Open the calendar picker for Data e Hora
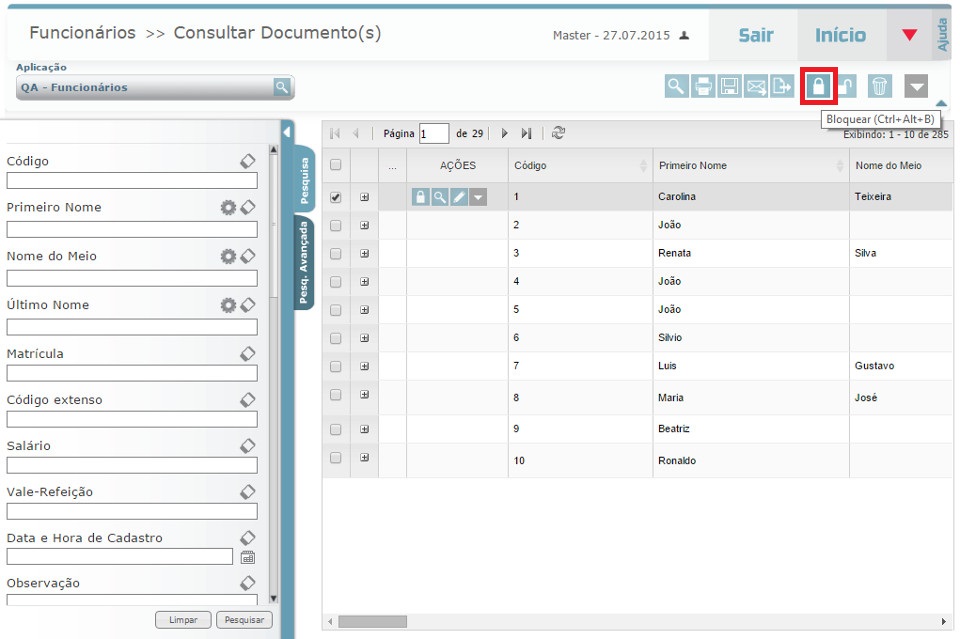960x639 pixels. (248, 557)
